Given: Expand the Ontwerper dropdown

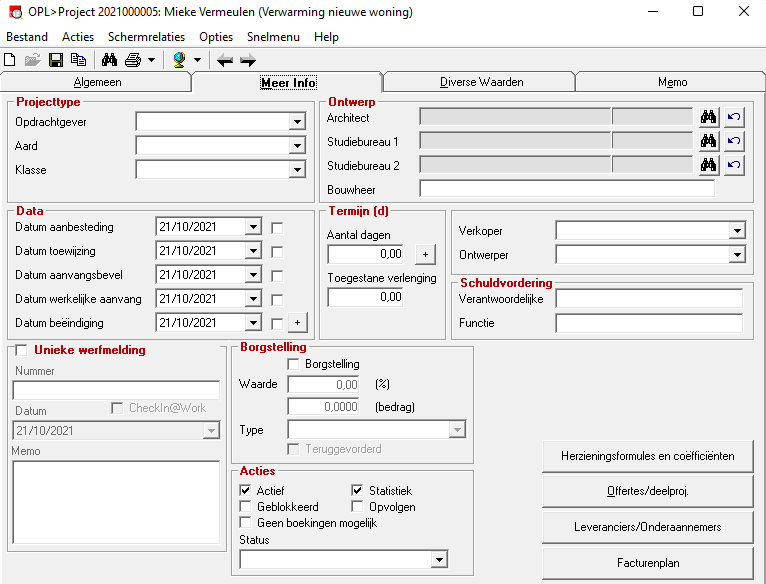Looking at the screenshot, I should pos(737,254).
